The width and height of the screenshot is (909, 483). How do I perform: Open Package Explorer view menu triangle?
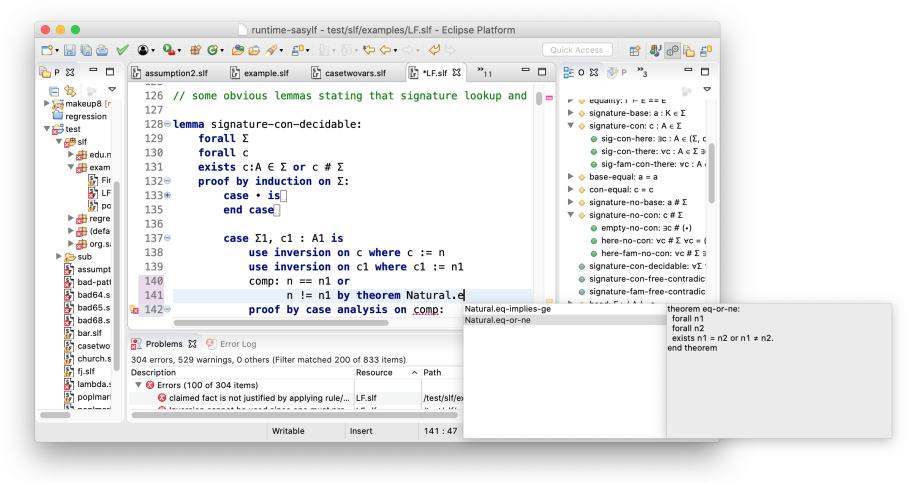[x=112, y=89]
